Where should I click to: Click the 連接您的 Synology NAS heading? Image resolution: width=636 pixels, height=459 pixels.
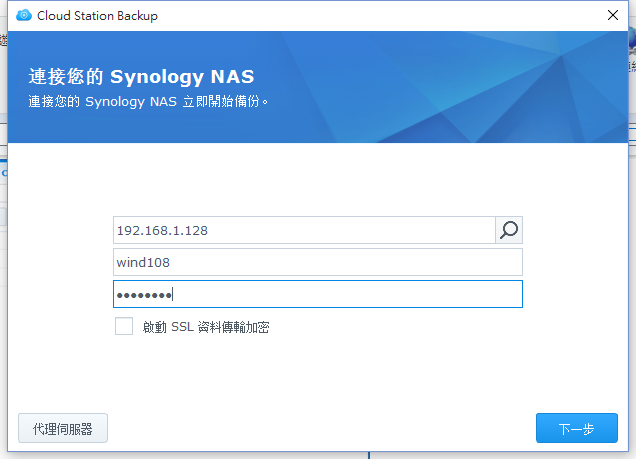(141, 76)
